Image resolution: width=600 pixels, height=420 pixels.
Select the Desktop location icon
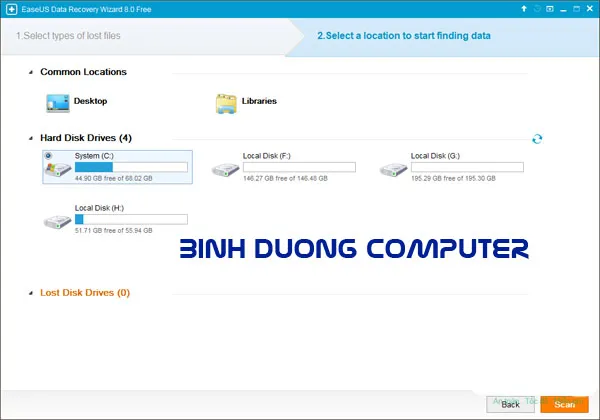click(x=58, y=103)
